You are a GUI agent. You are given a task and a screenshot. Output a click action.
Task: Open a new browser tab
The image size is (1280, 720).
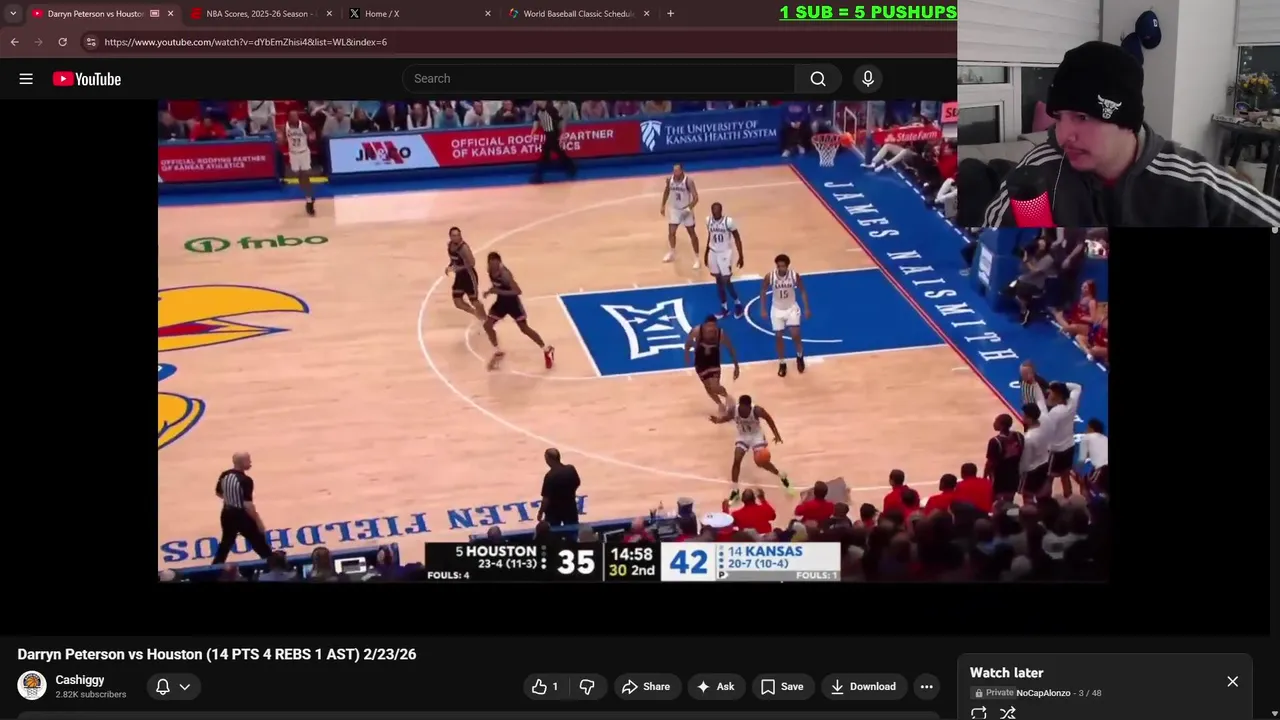click(670, 14)
